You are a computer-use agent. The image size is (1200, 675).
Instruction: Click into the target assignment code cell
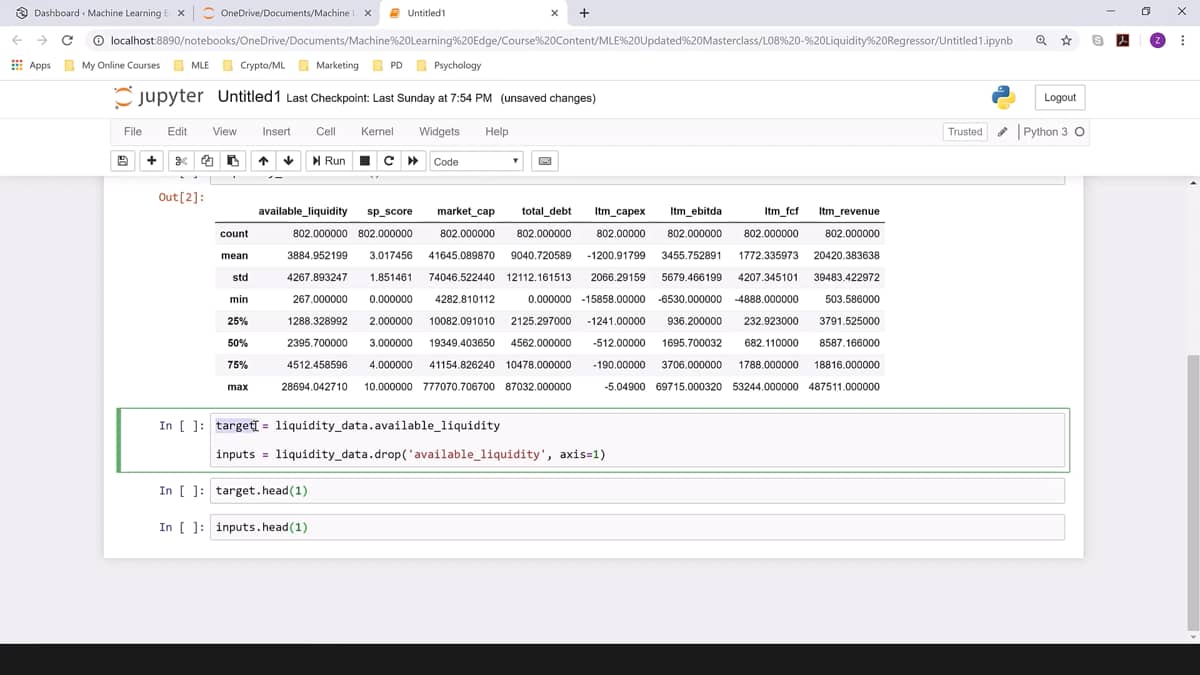(x=639, y=440)
